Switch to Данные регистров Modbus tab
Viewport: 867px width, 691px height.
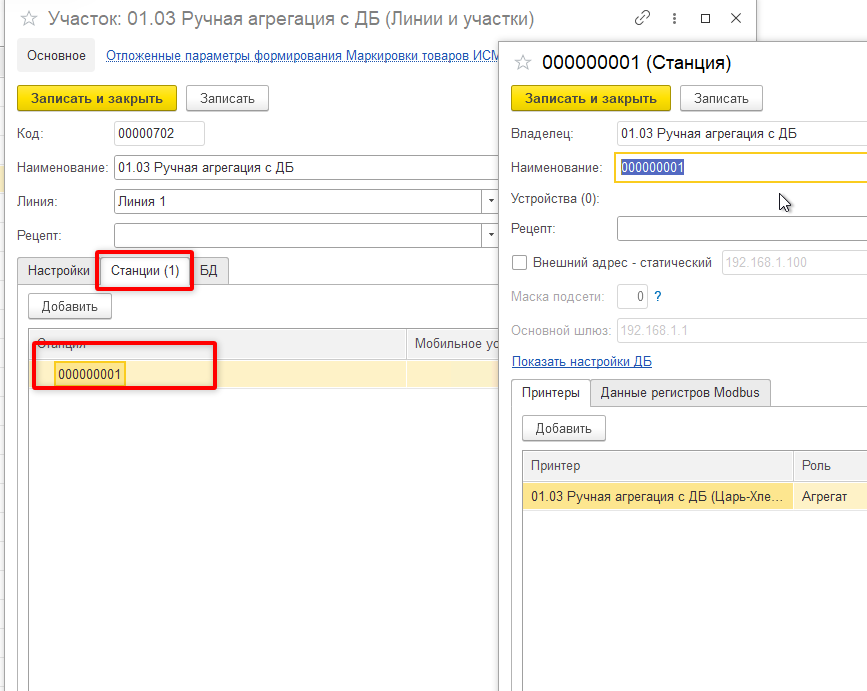tap(679, 393)
